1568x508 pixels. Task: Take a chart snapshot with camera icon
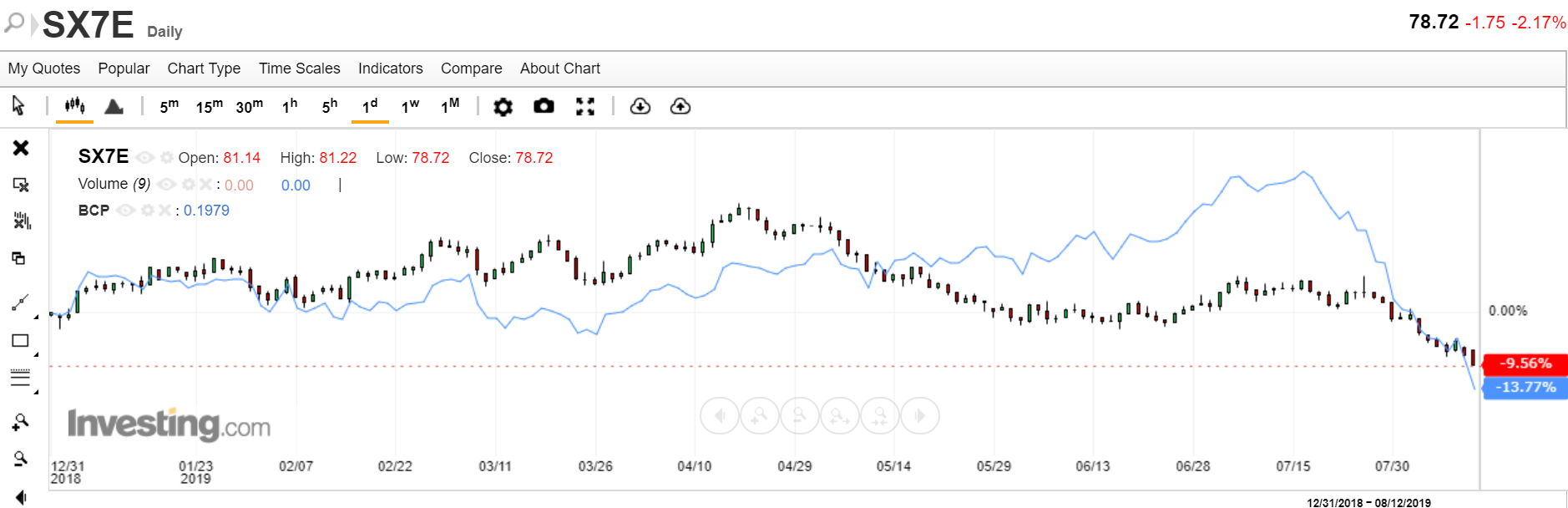[x=544, y=106]
